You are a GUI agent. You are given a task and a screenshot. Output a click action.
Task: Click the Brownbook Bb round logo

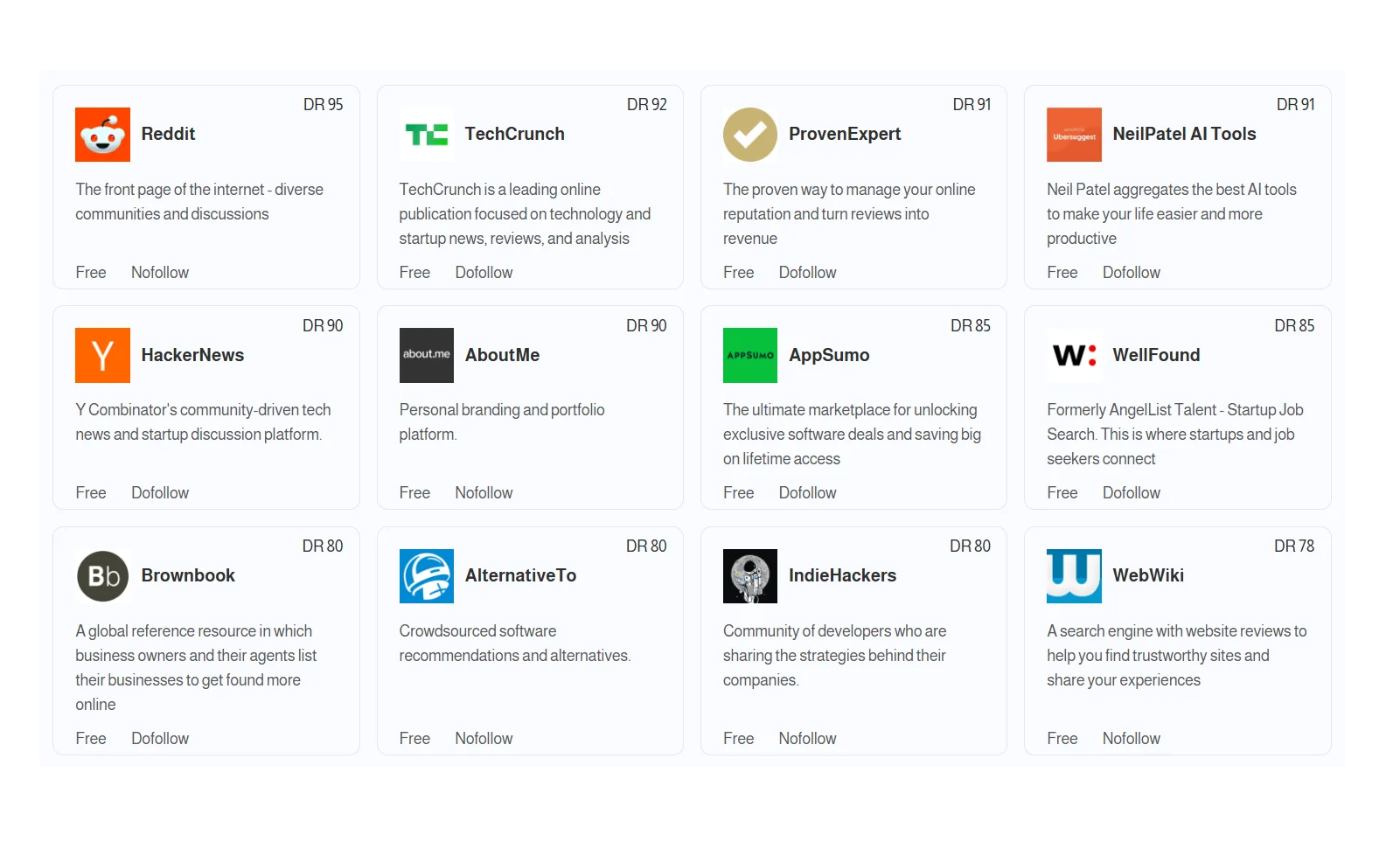pyautogui.click(x=102, y=576)
